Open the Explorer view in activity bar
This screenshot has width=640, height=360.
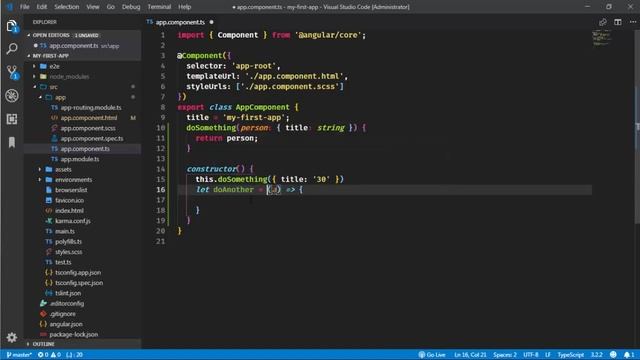pyautogui.click(x=12, y=27)
